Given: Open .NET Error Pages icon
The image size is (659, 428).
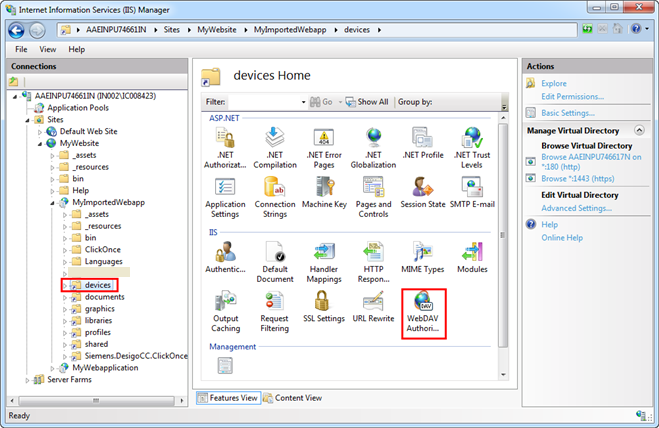Looking at the screenshot, I should (x=323, y=145).
